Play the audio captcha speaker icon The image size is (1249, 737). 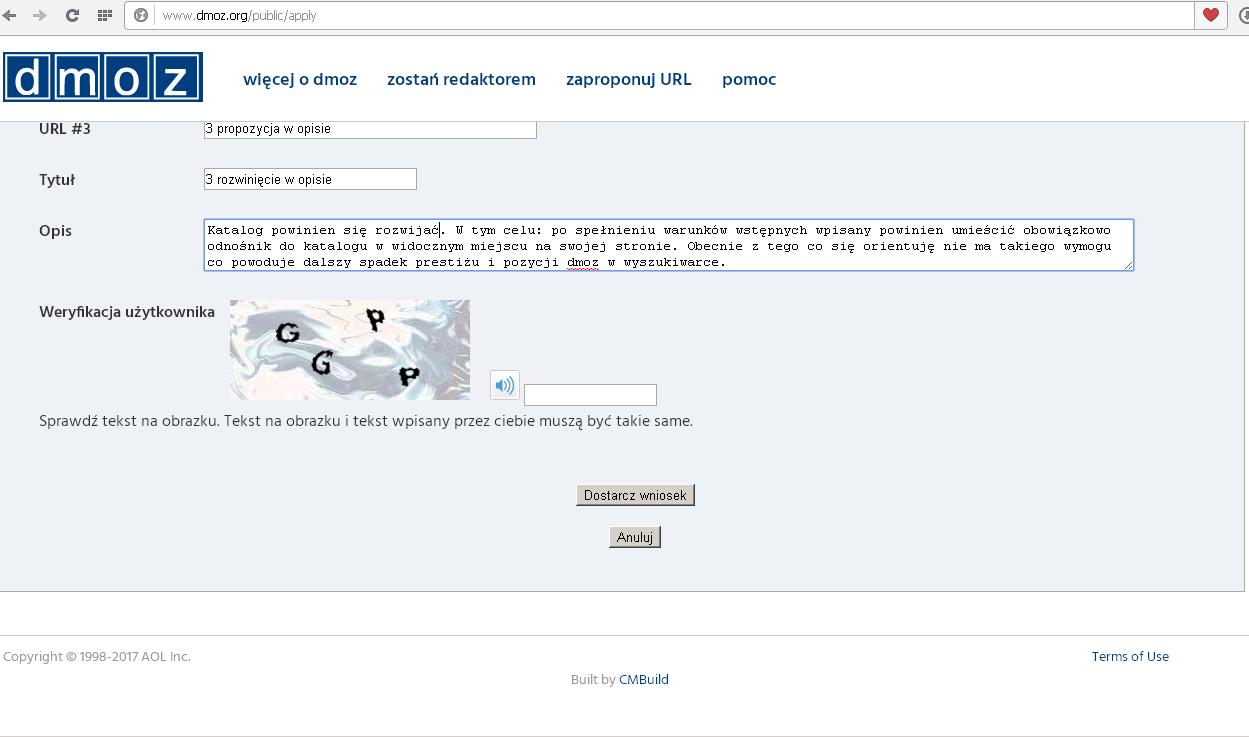click(x=505, y=385)
